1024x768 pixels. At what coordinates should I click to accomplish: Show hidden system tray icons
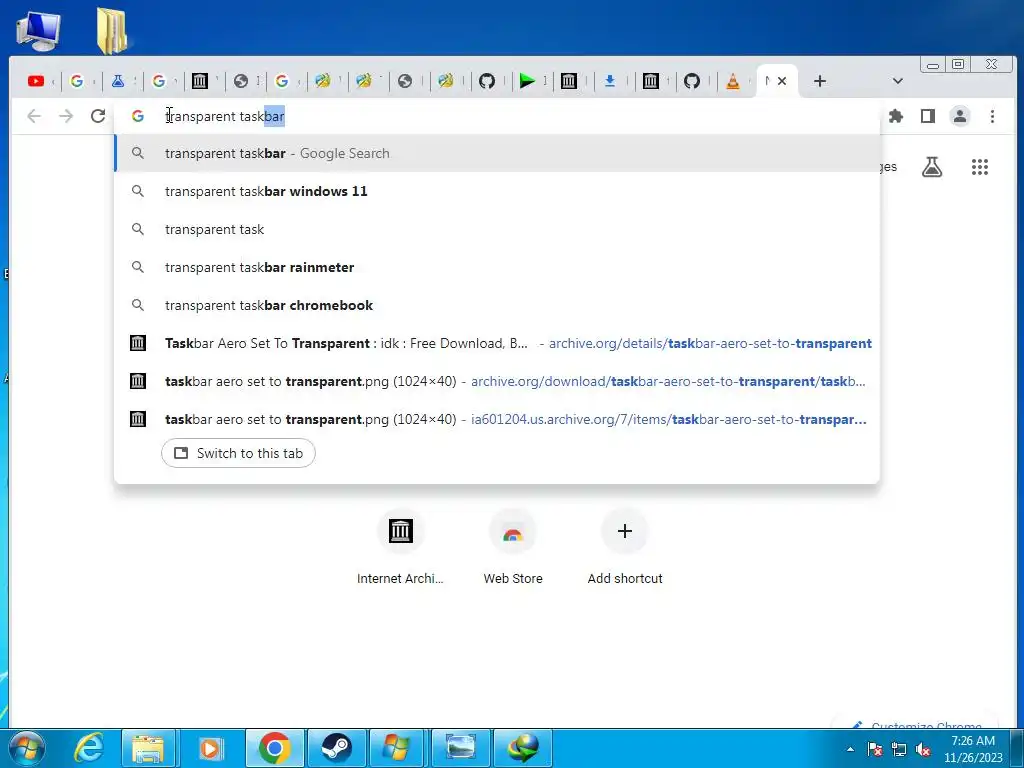(x=850, y=749)
